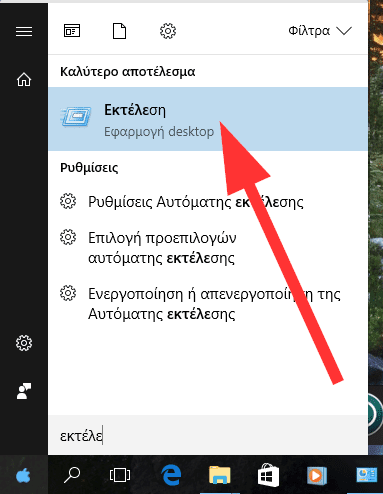
Task: Click the Εκτέλεση app icon
Action: pyautogui.click(x=76, y=117)
